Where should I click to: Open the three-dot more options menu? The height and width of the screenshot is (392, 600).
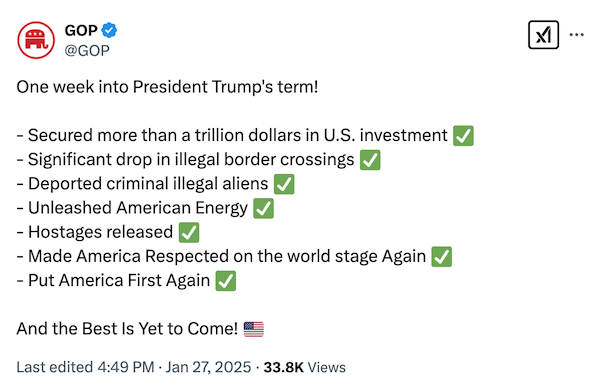[576, 35]
